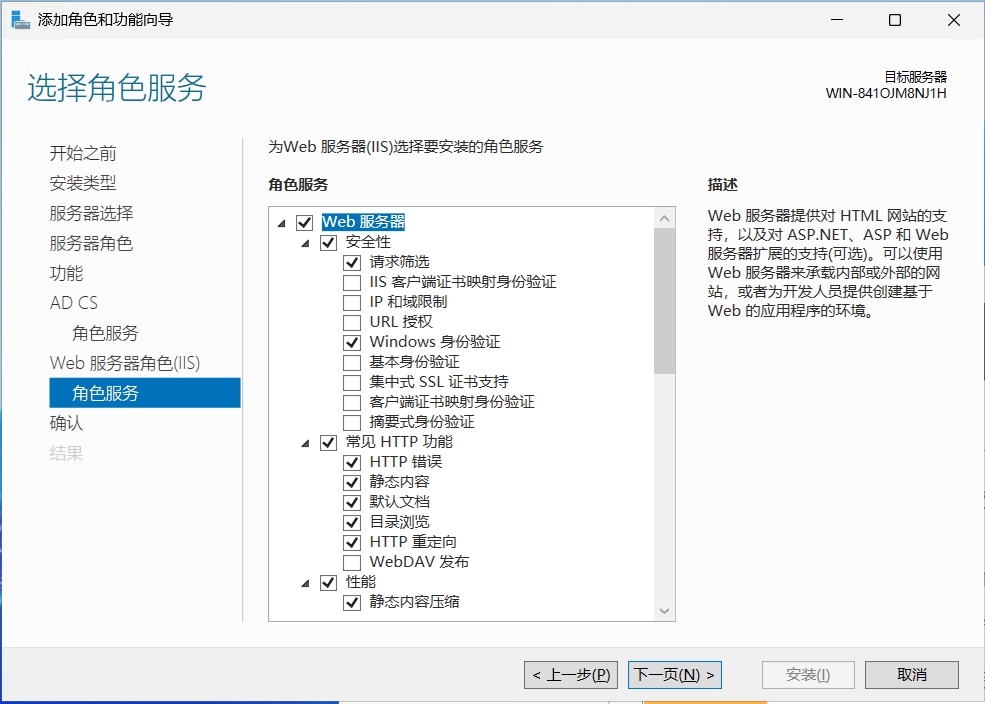Screen dimensions: 985x704
Task: Check the IIS 客户端证书映射身份验证 checkbox
Action: tap(352, 283)
